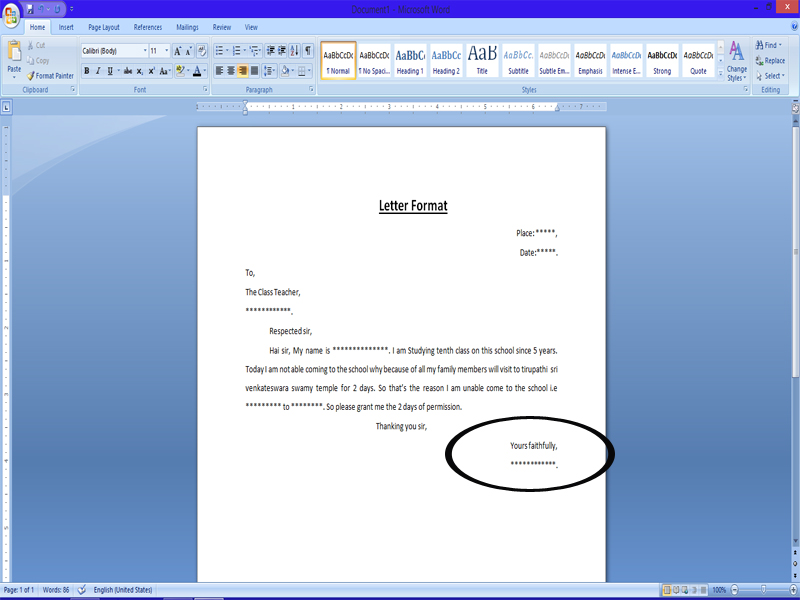Open the Show/Hide paragraph marks icon

(308, 50)
